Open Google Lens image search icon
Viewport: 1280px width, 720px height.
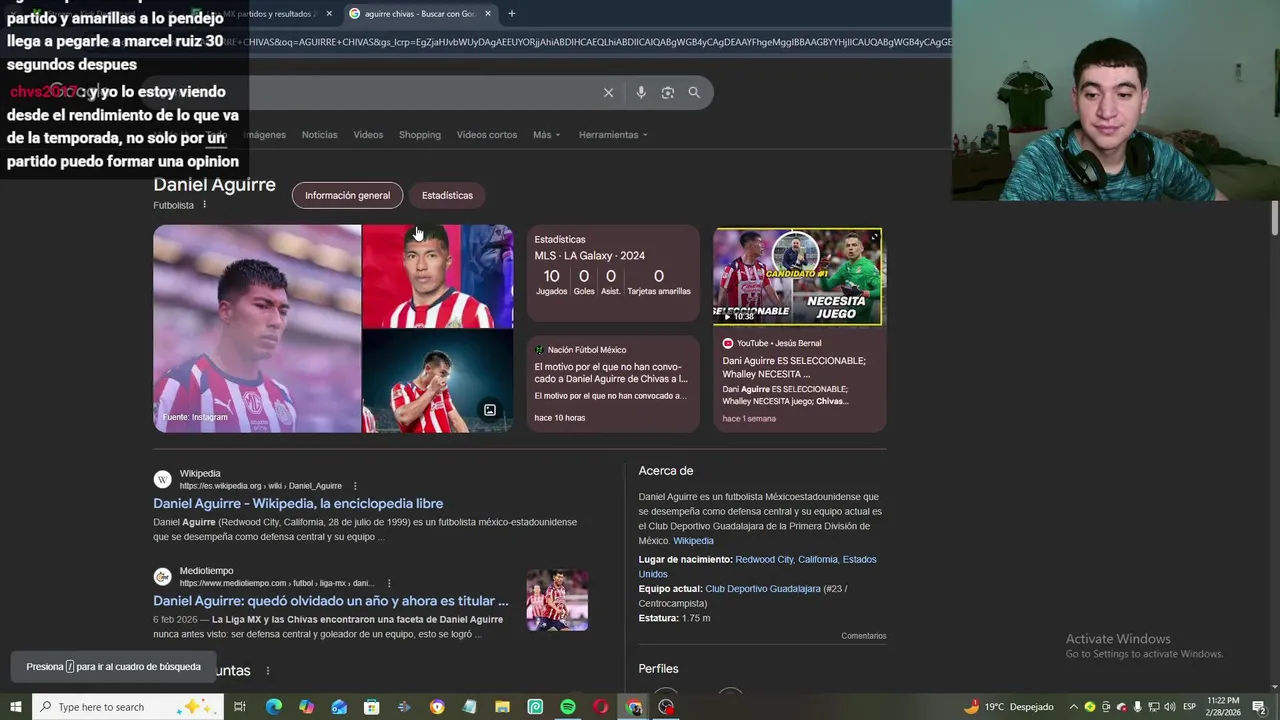tap(668, 92)
